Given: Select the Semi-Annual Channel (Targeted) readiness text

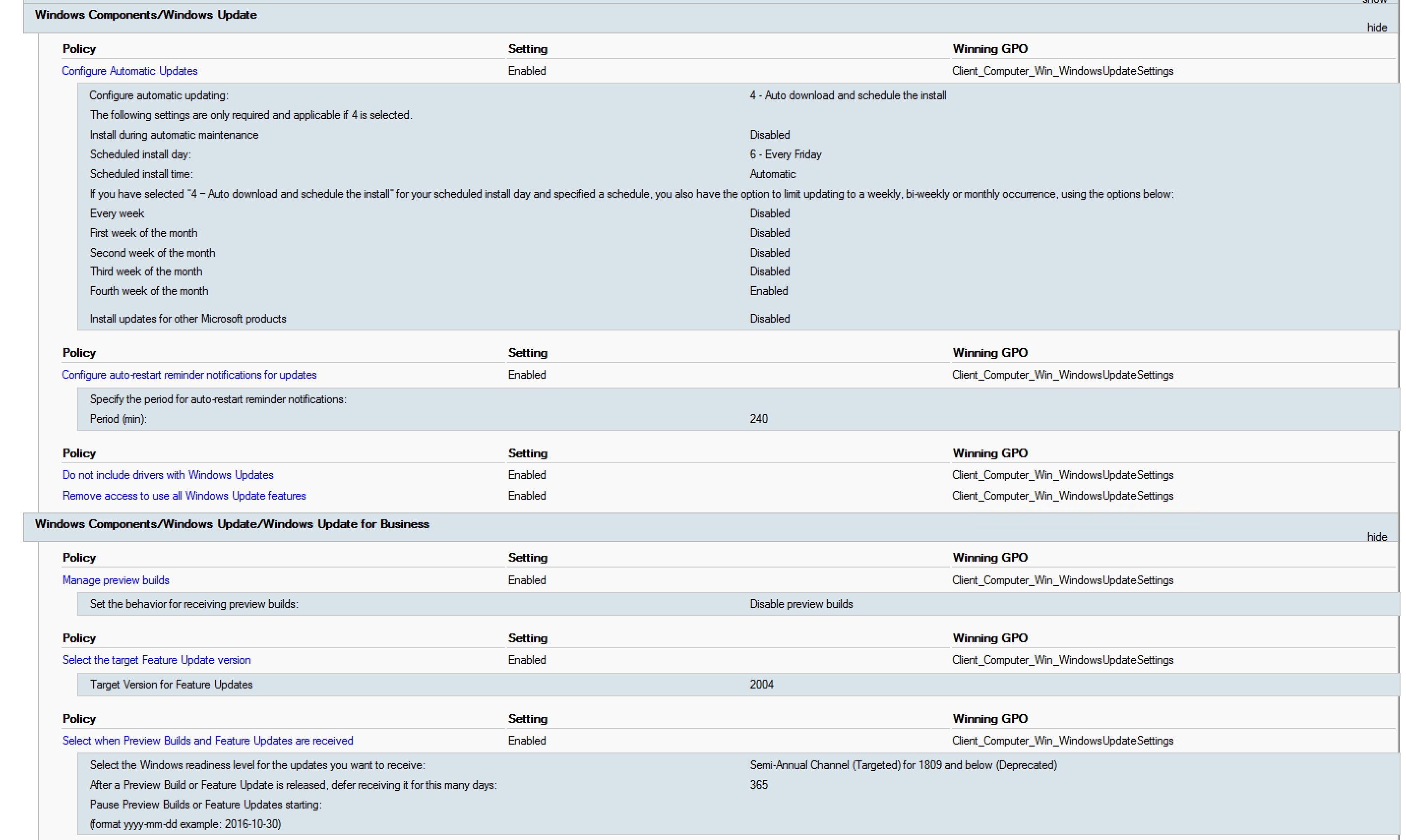Looking at the screenshot, I should (903, 765).
